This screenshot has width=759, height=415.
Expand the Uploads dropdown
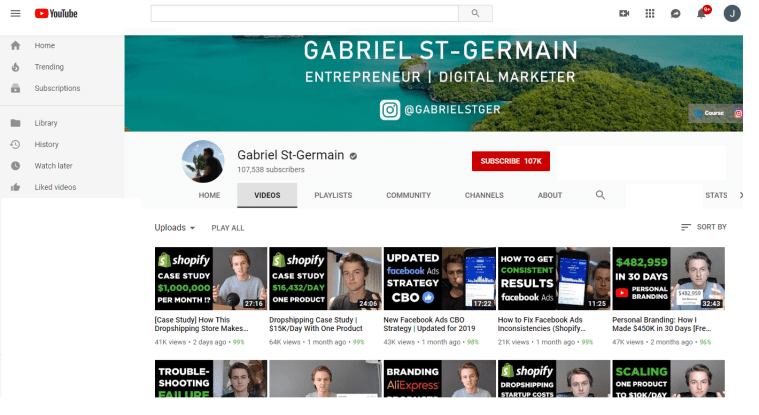[174, 228]
